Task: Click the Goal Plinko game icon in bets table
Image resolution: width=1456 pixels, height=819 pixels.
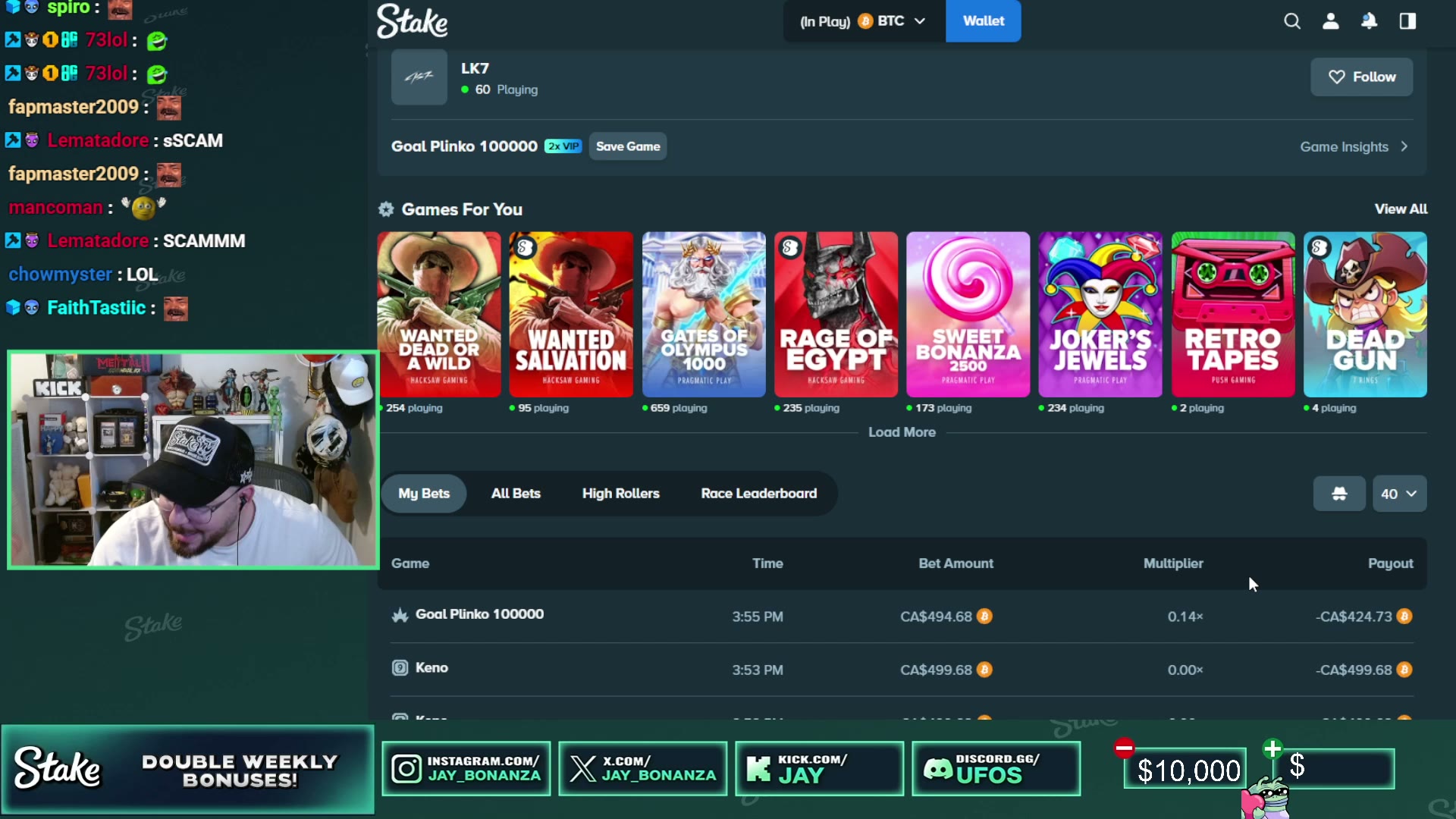Action: 400,615
